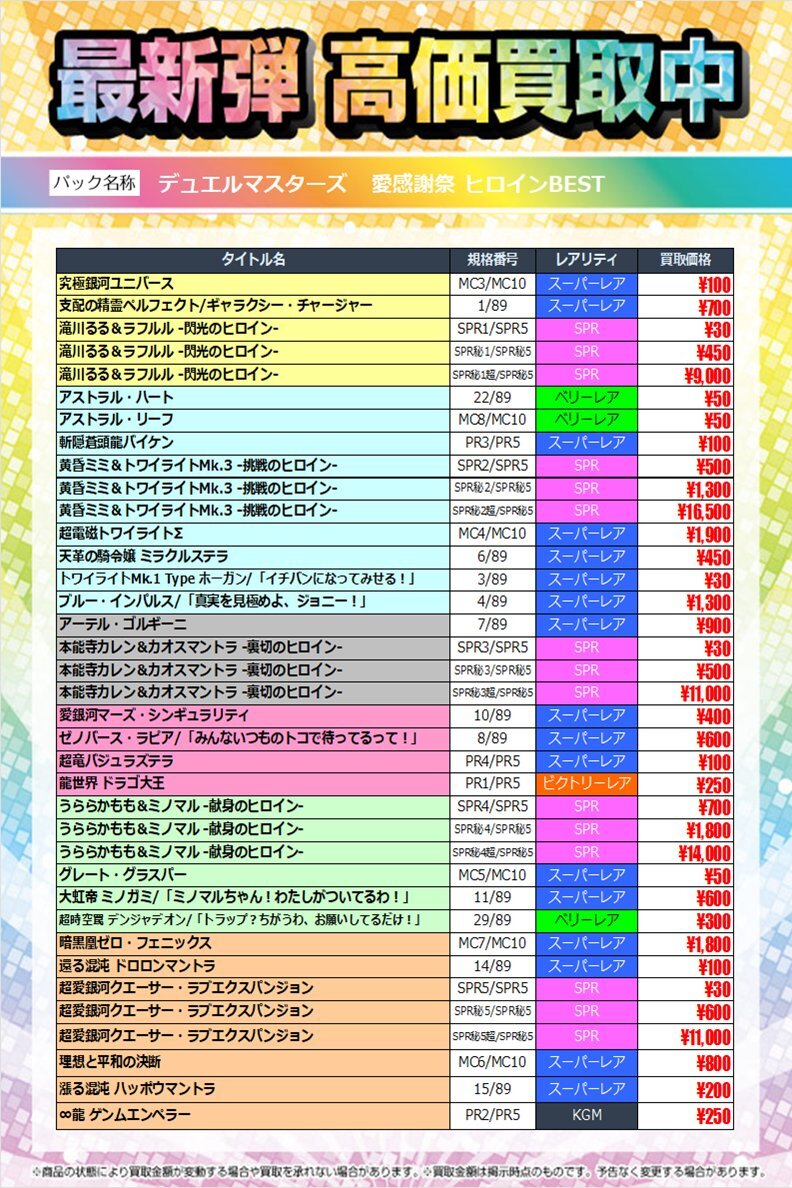Screen dimensions: 792x1188
Task: Select title 愛銀河マーズ・シンギュラリティ
Action: (x=154, y=715)
